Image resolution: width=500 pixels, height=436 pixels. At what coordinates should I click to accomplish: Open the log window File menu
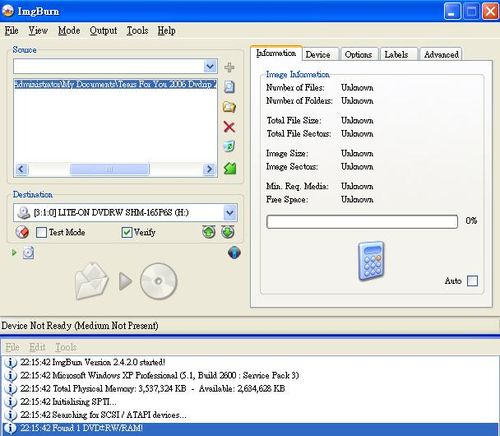tap(12, 347)
